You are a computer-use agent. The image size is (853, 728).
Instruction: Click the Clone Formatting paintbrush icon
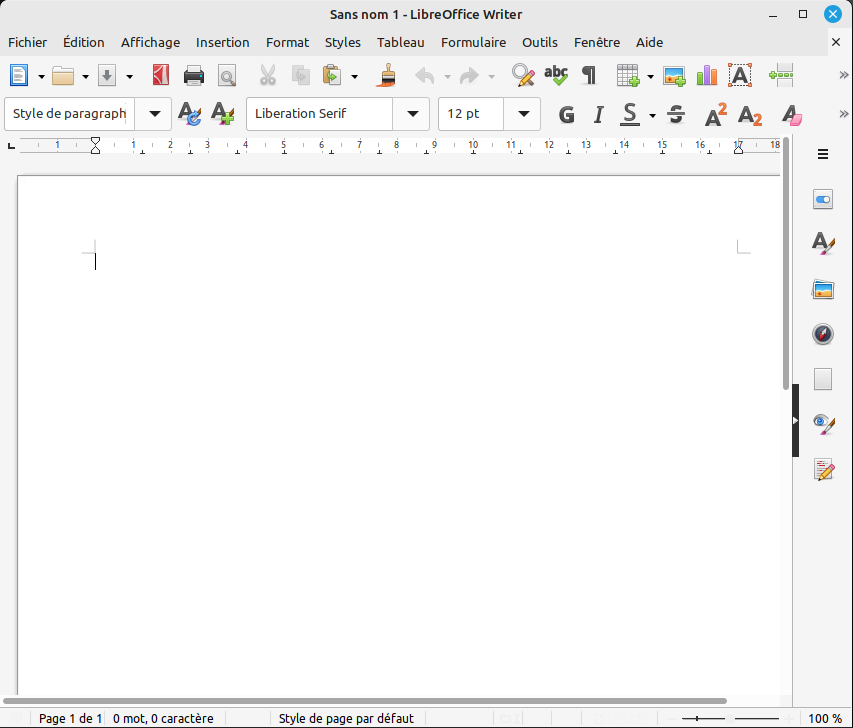(388, 75)
